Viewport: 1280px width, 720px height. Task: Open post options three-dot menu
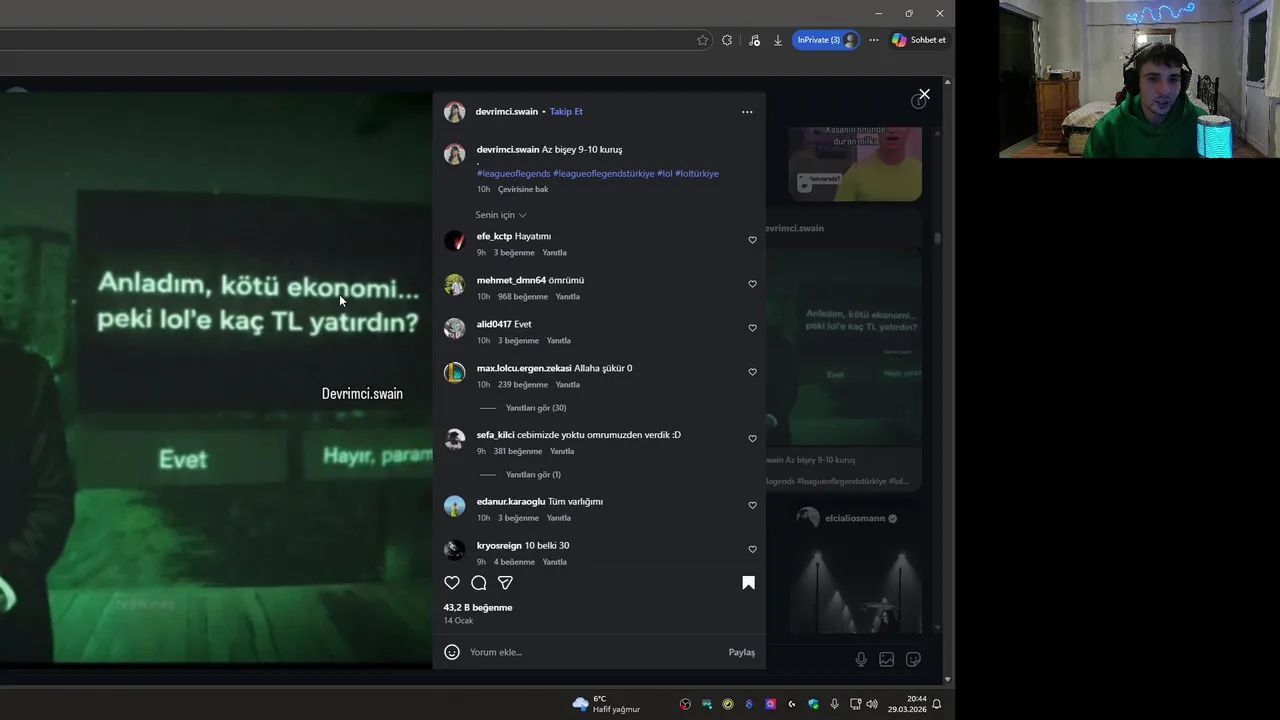pos(747,112)
